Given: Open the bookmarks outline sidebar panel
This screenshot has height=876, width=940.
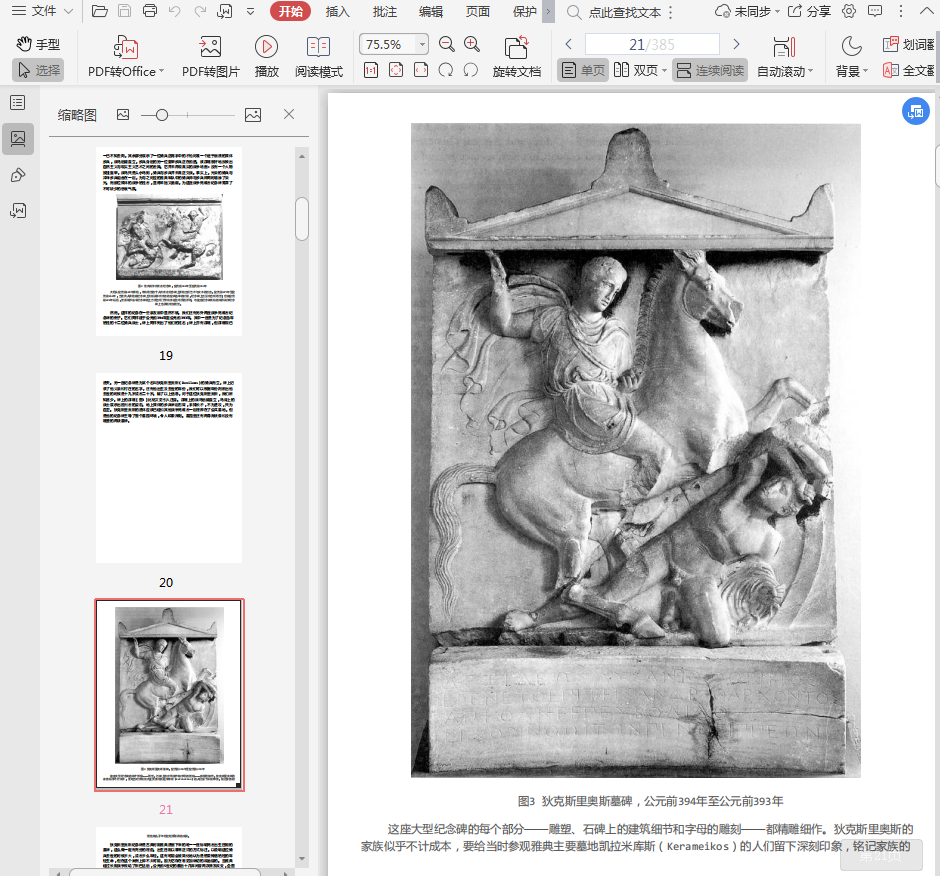Looking at the screenshot, I should point(17,102).
